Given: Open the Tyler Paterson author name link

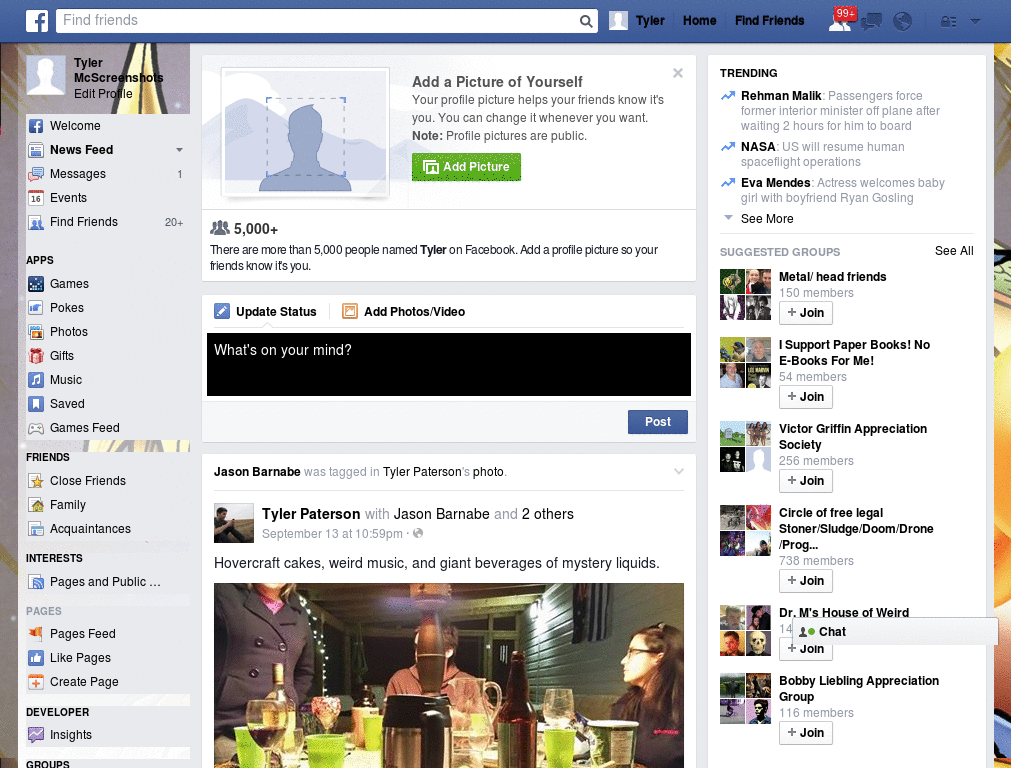Looking at the screenshot, I should 311,514.
